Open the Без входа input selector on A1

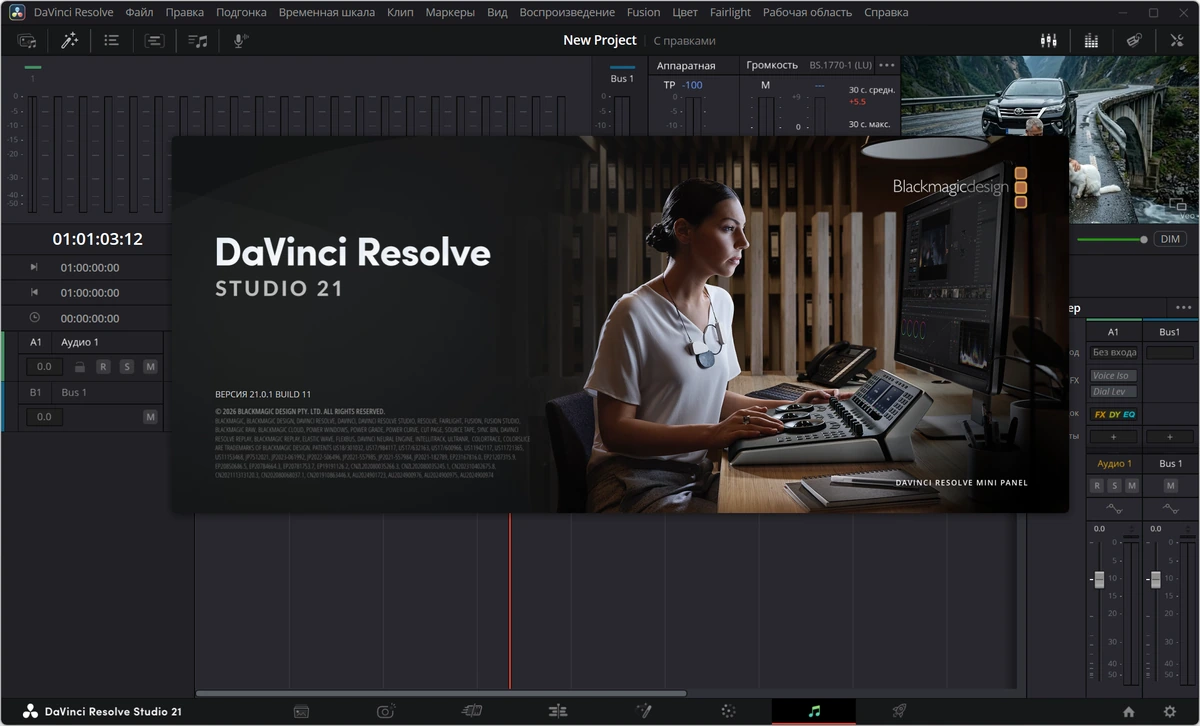(1114, 352)
